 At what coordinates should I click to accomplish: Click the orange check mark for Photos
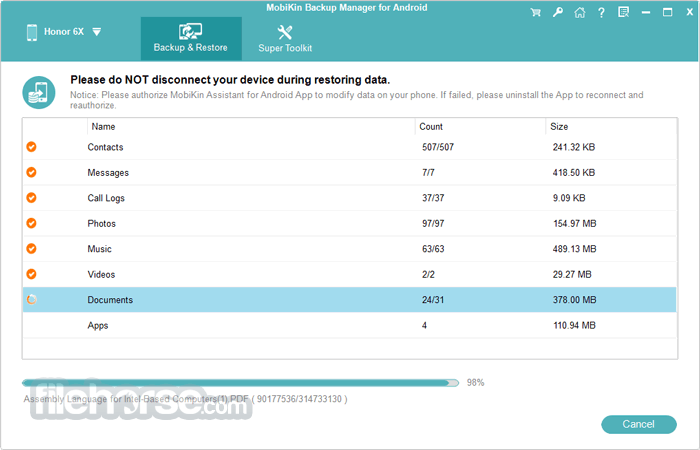(x=31, y=223)
